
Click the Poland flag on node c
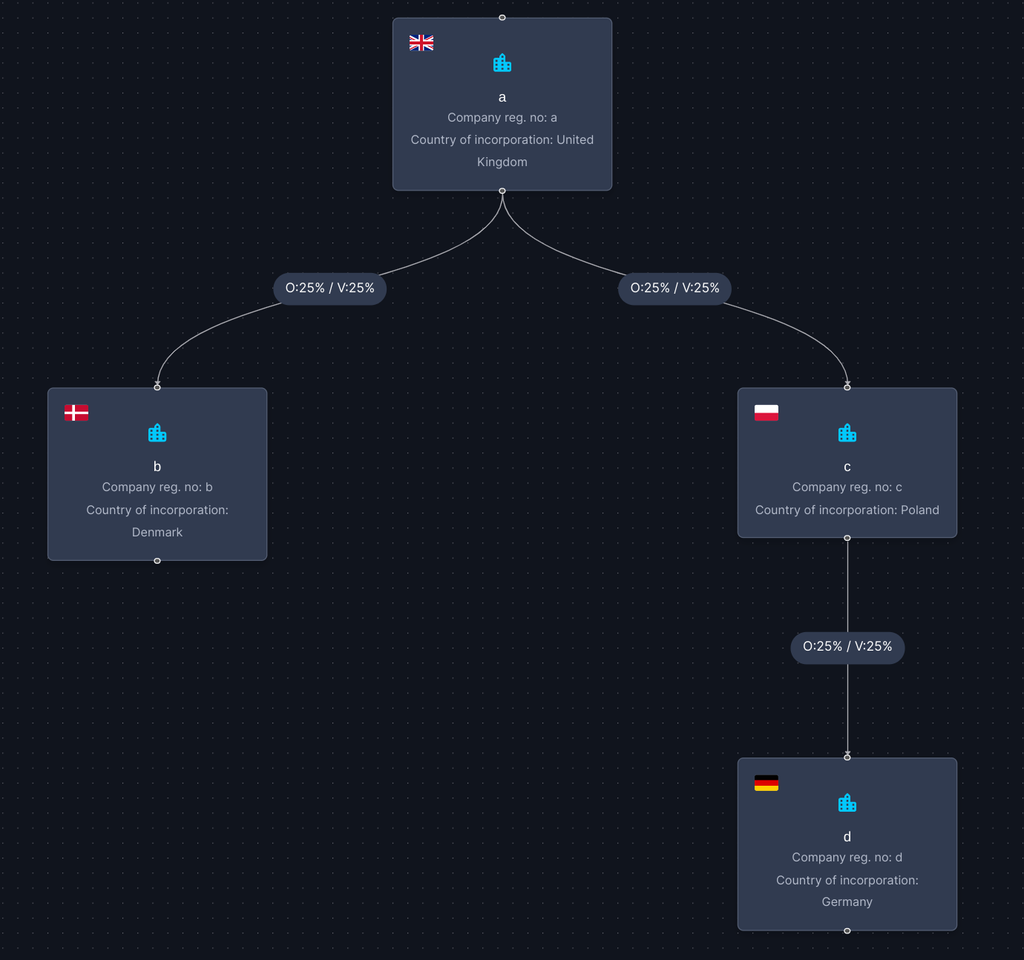[766, 413]
